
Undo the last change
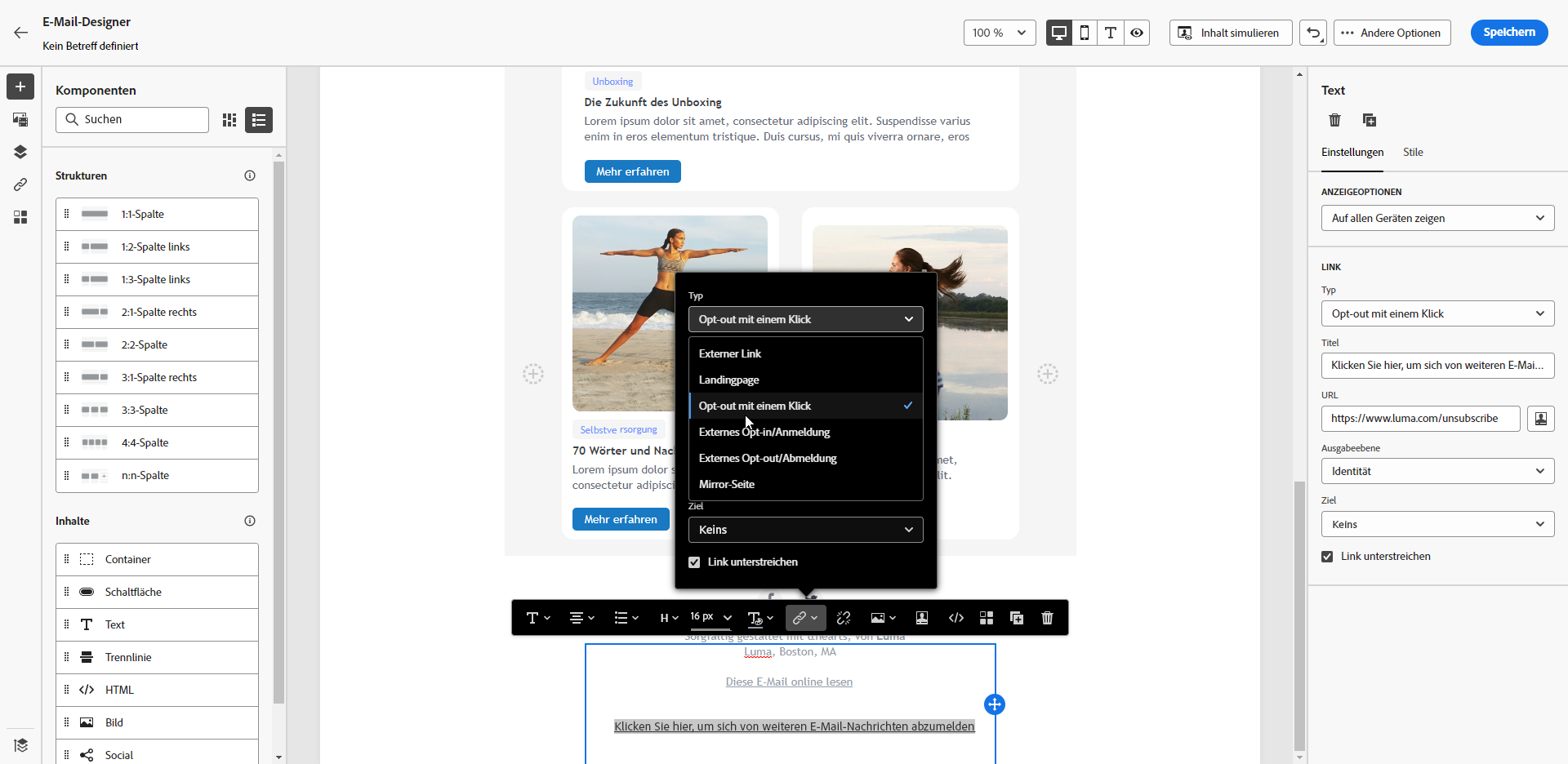pyautogui.click(x=1313, y=33)
